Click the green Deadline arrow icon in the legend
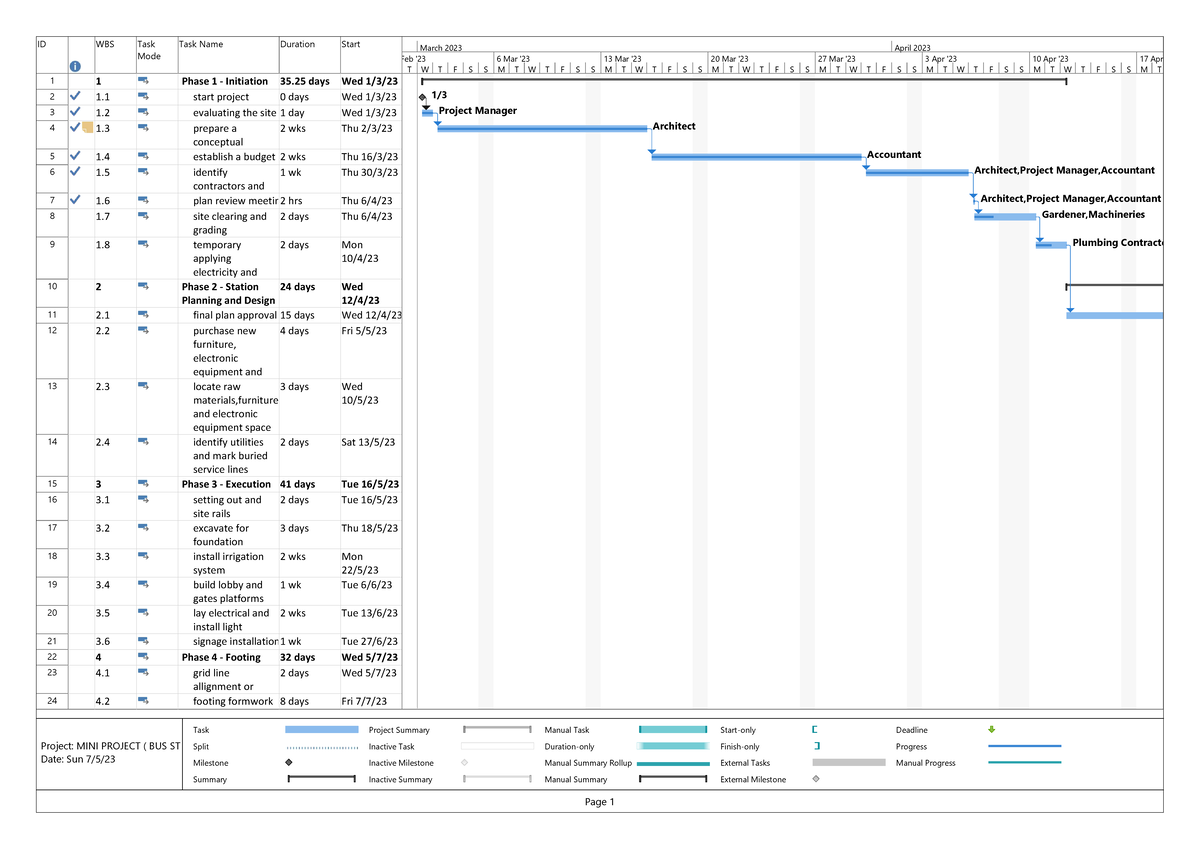 coord(990,730)
